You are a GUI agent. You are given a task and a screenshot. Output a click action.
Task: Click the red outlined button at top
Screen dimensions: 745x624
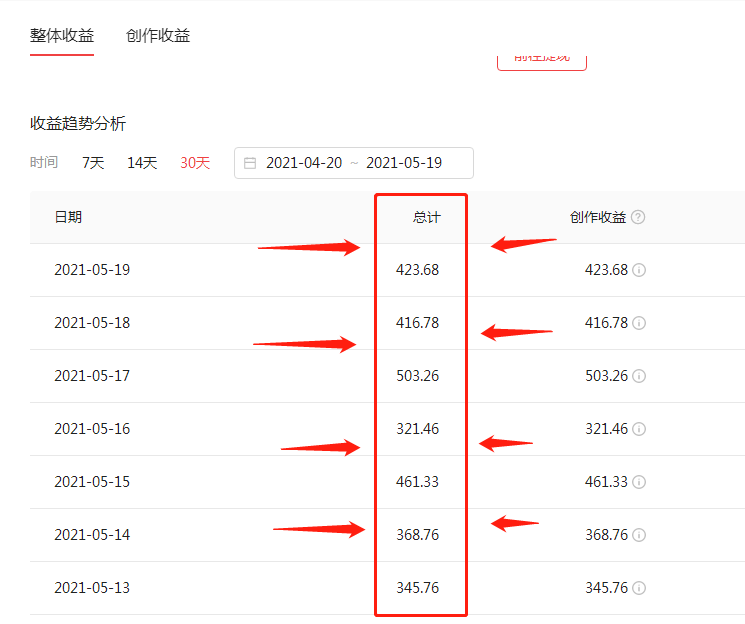pyautogui.click(x=542, y=59)
